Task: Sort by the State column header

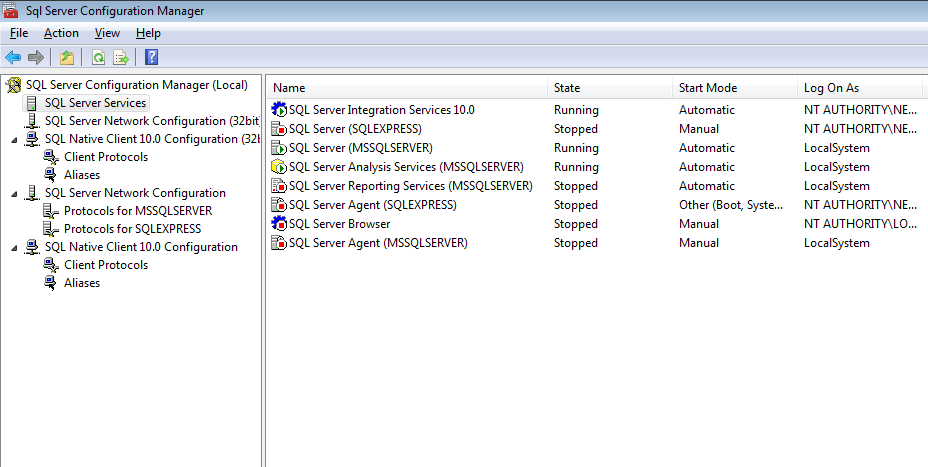Action: click(x=610, y=88)
